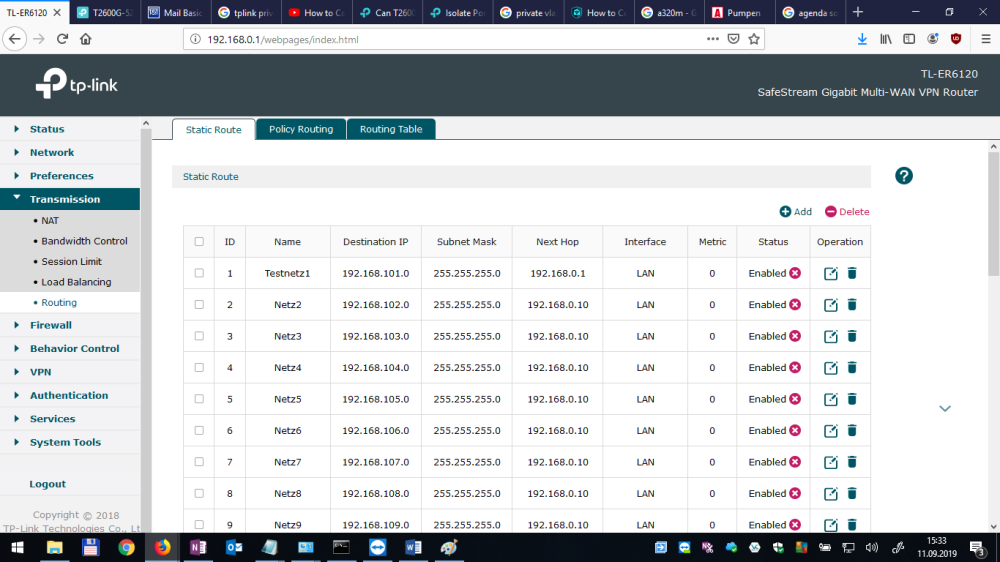Disable the Netz6 route status icon
The image size is (1000, 562).
(x=795, y=431)
